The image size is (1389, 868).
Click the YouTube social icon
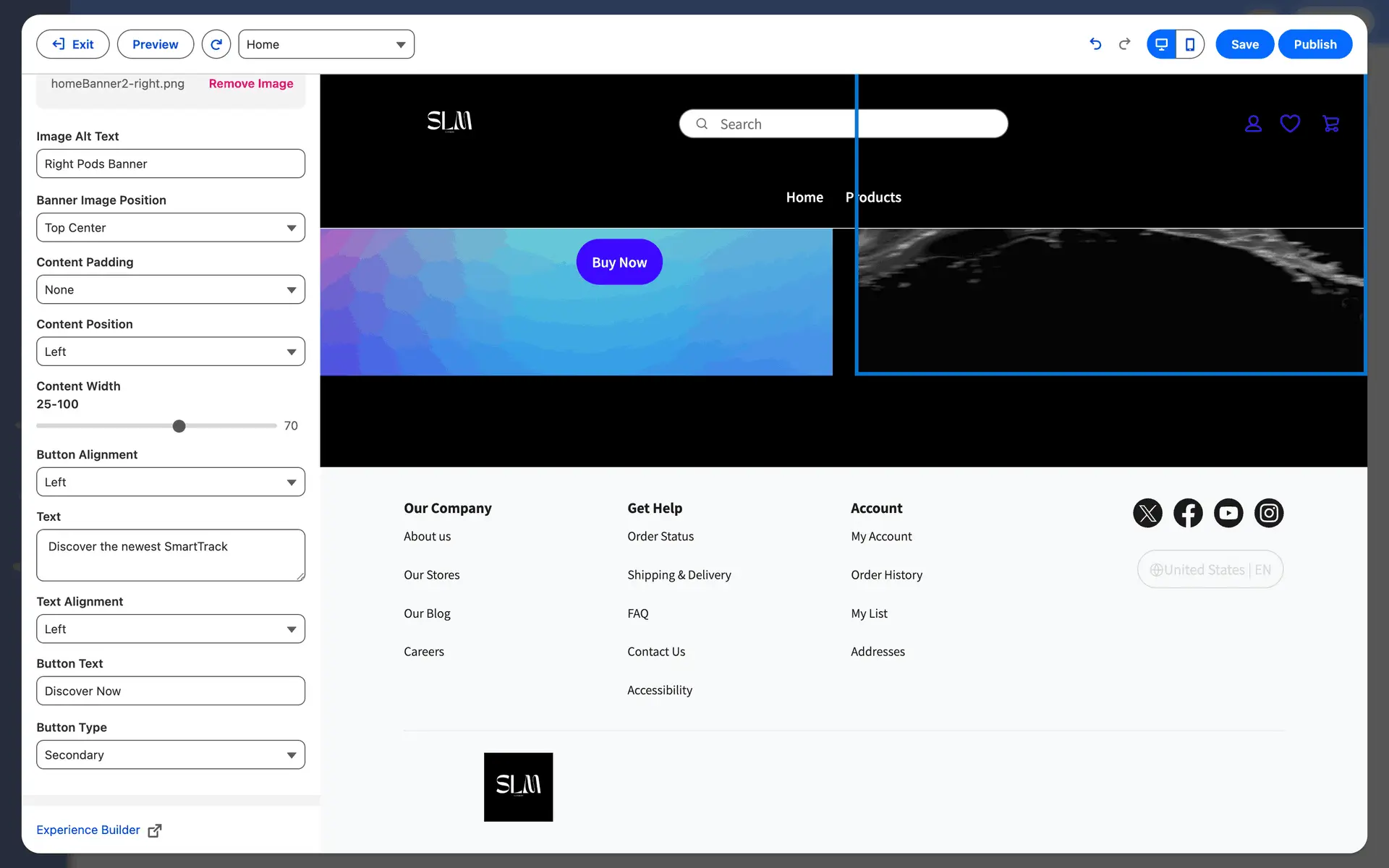1228,513
